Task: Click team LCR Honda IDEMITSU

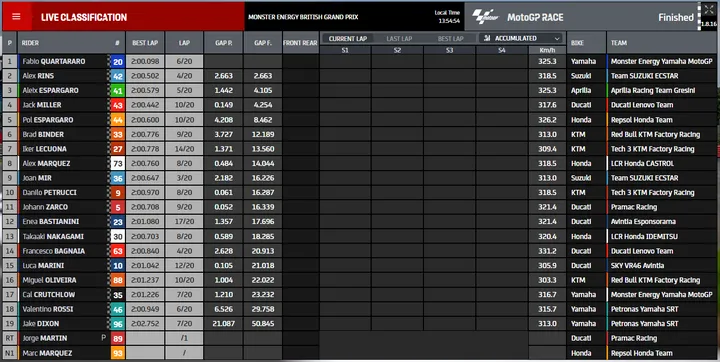Action: 644,236
